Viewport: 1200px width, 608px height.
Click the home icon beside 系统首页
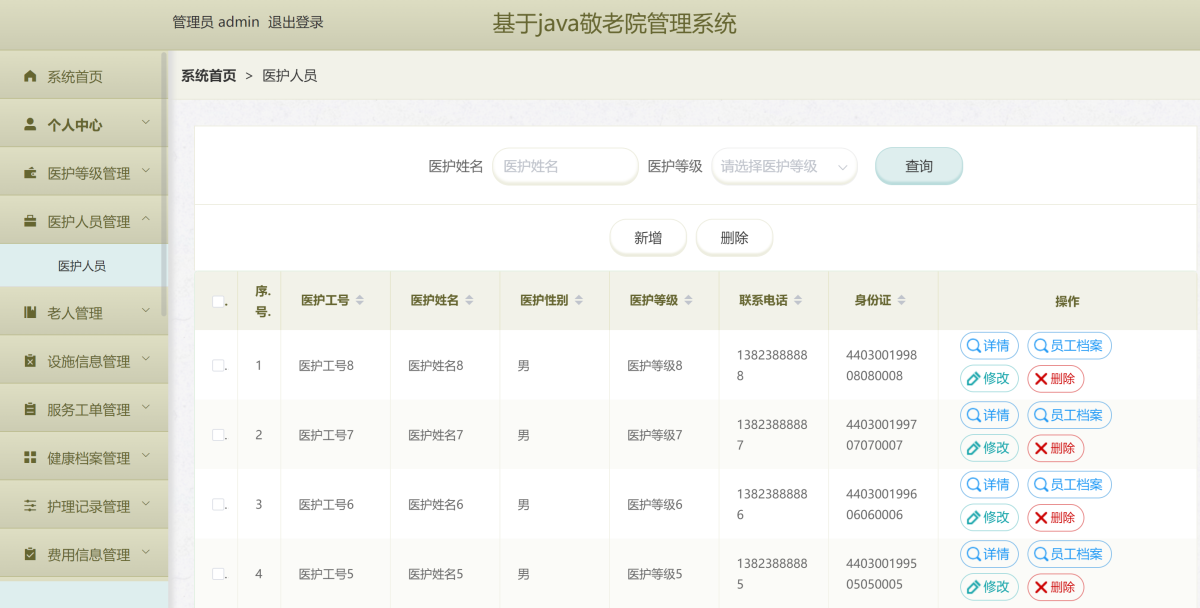(x=30, y=77)
